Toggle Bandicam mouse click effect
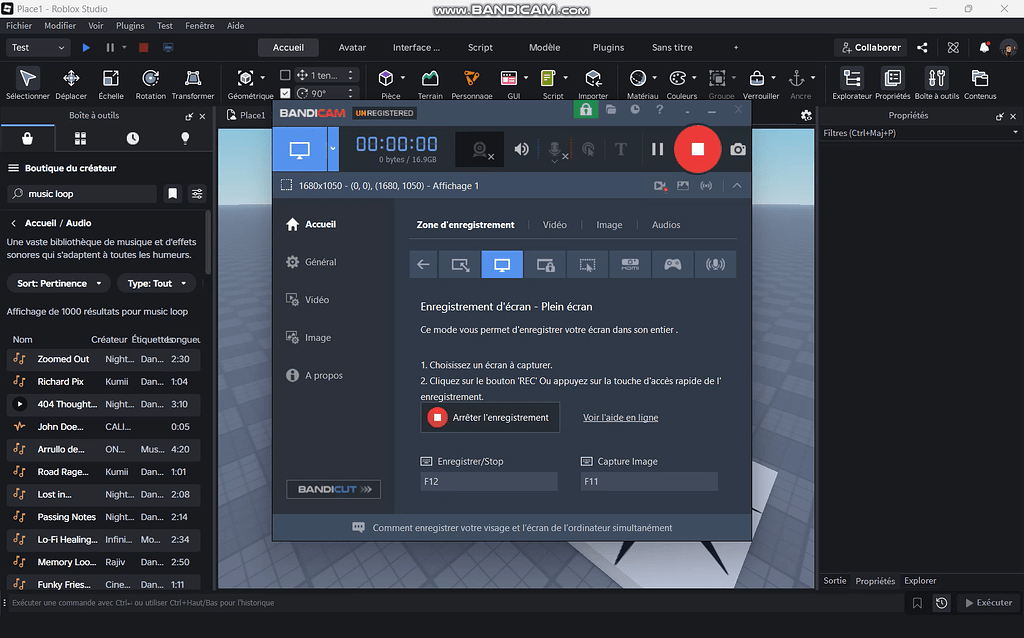Screen dimensions: 1024x638 pos(588,150)
